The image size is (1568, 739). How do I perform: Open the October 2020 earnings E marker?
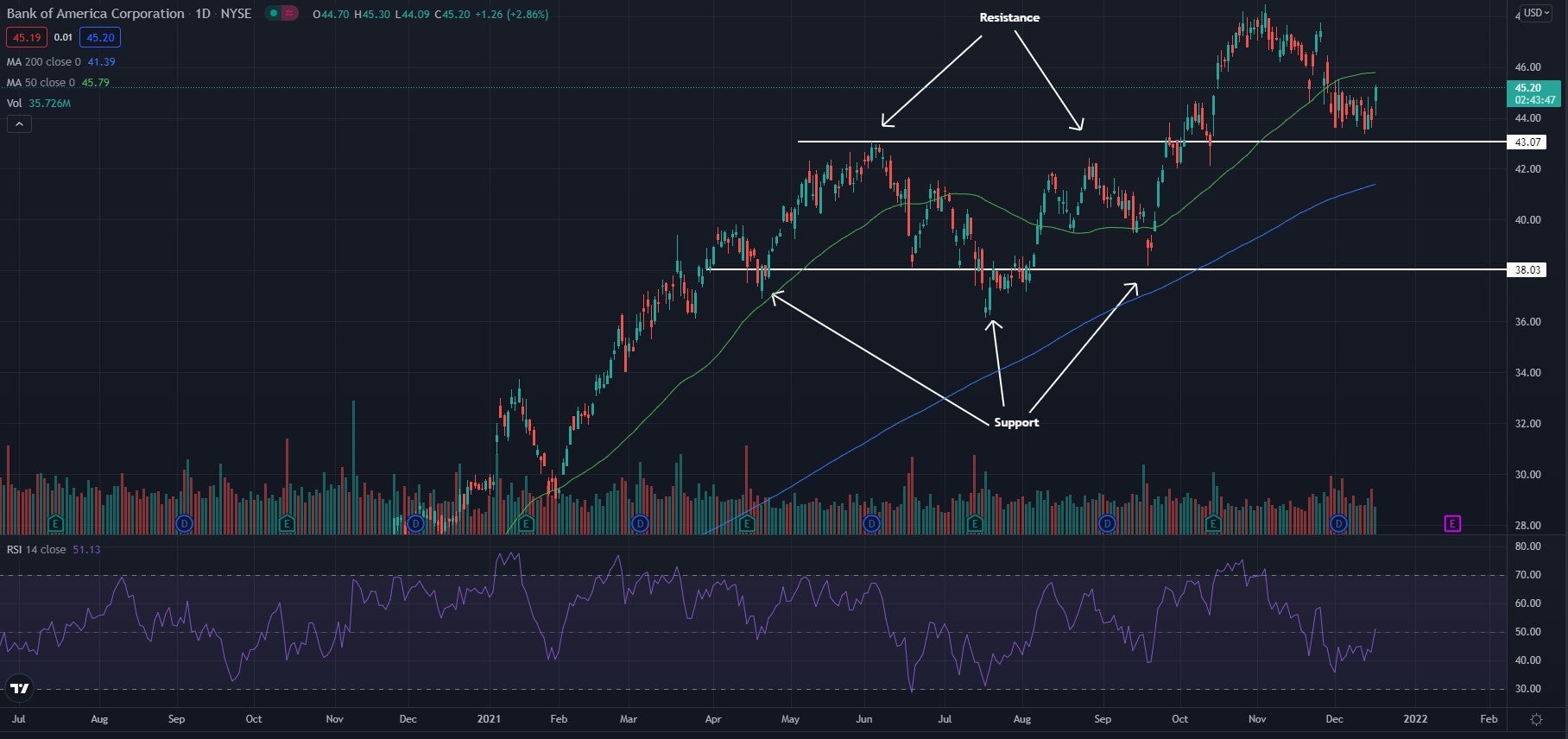pyautogui.click(x=287, y=523)
